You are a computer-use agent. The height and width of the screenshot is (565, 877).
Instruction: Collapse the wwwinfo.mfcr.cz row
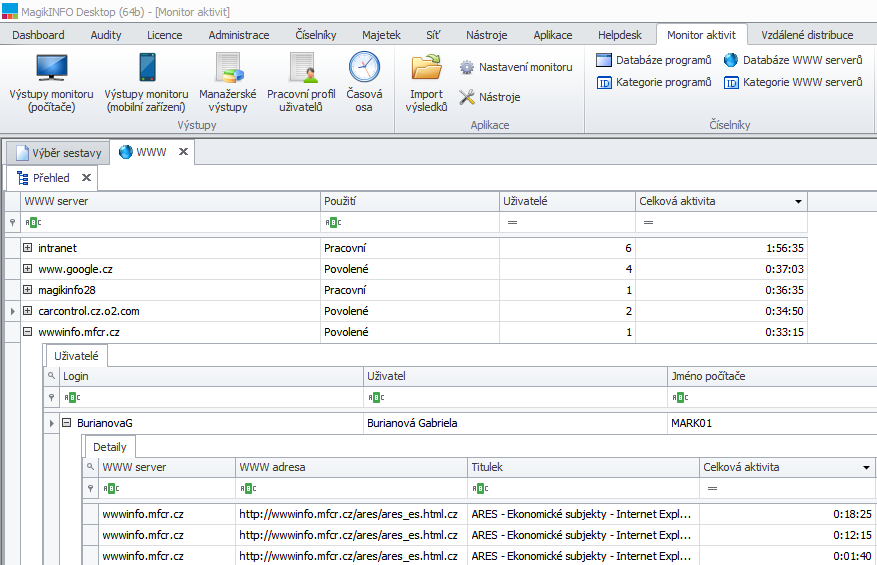(28, 332)
